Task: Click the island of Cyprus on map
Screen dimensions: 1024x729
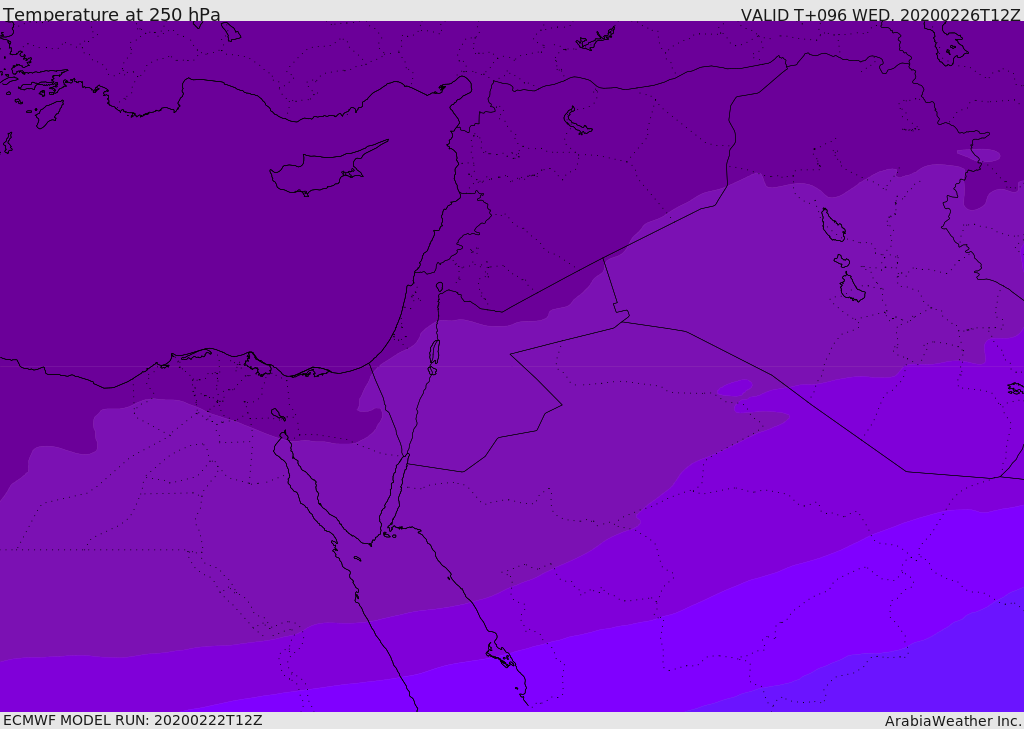Action: click(x=328, y=169)
